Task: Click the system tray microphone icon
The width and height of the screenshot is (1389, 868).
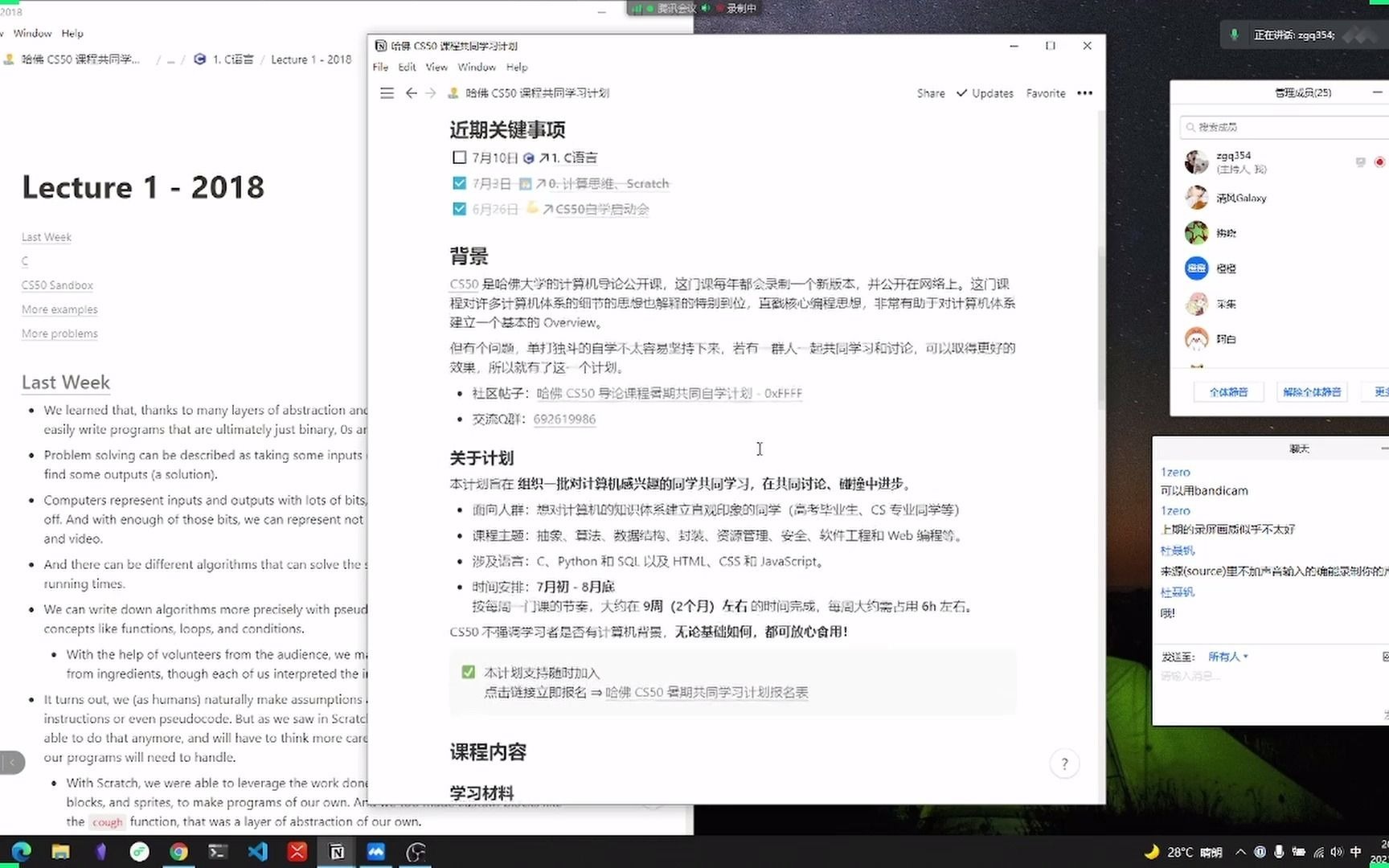Action: pos(1278,852)
